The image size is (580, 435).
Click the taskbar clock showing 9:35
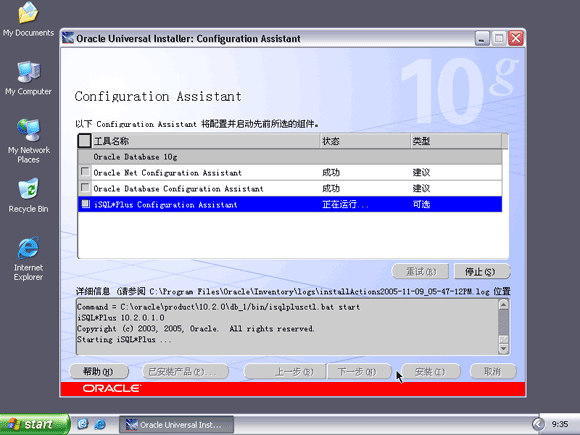coord(560,424)
